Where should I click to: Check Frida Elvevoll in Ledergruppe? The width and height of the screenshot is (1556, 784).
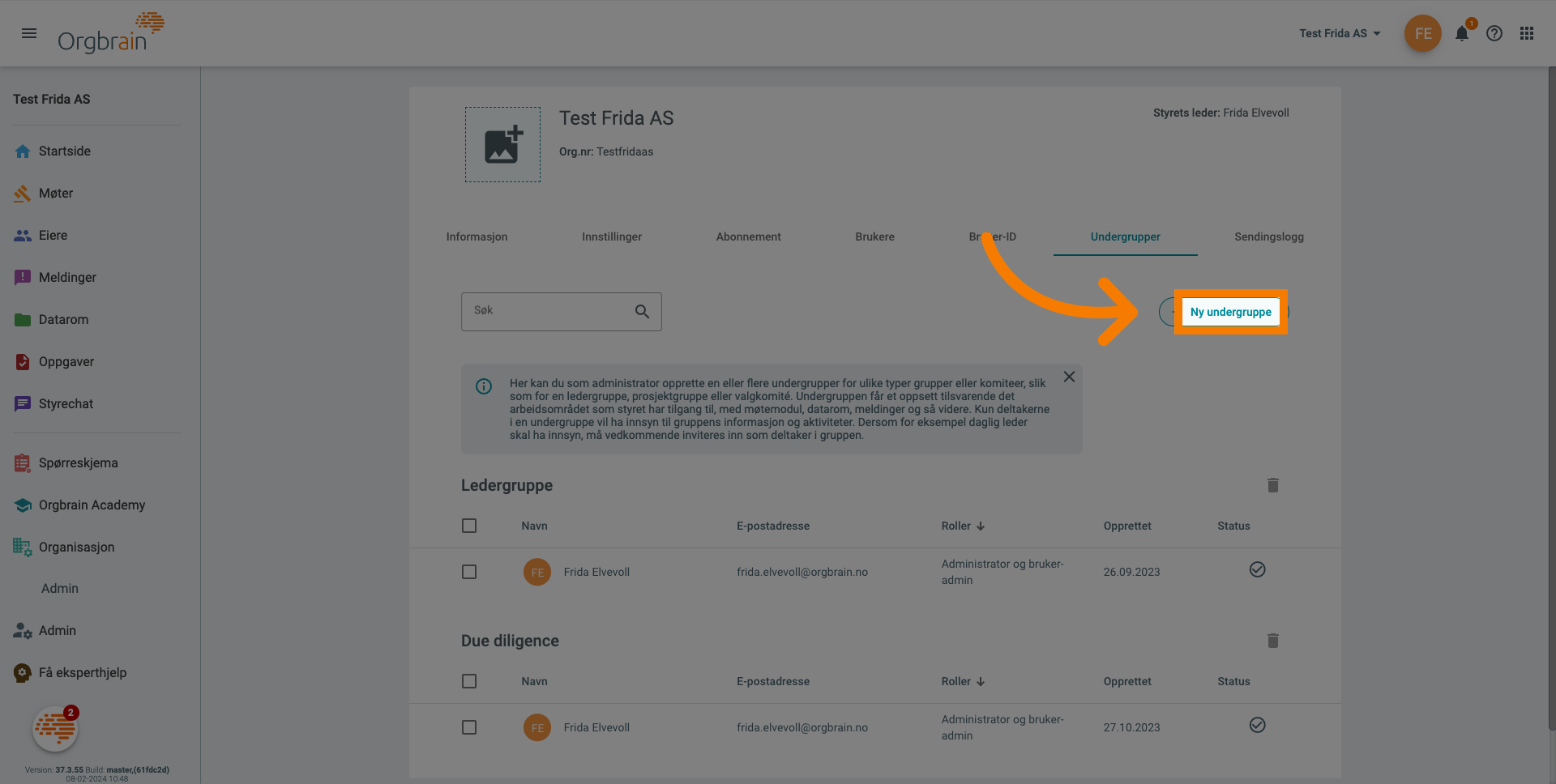pyautogui.click(x=469, y=573)
